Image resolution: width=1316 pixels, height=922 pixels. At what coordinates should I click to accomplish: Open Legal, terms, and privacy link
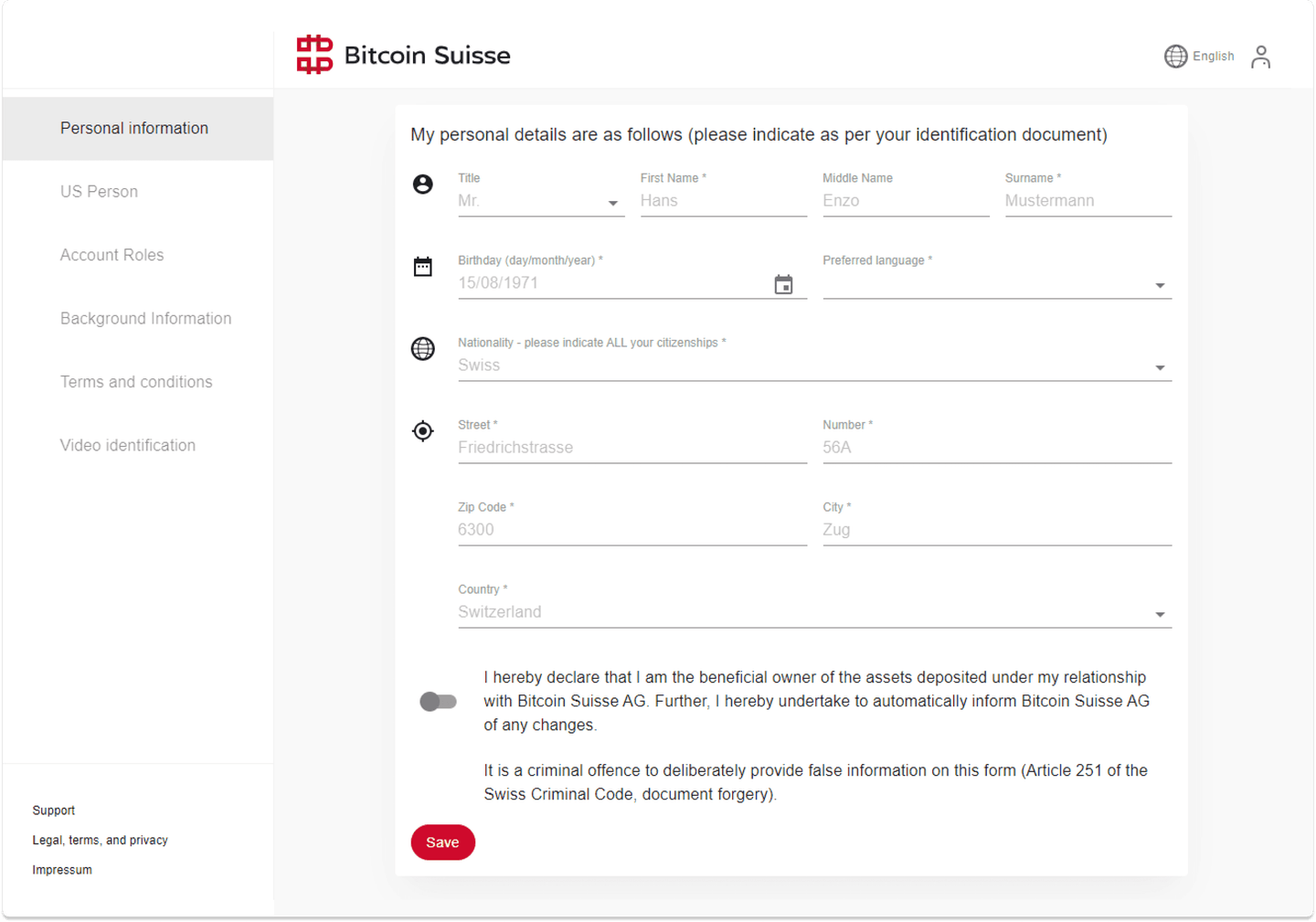point(101,841)
